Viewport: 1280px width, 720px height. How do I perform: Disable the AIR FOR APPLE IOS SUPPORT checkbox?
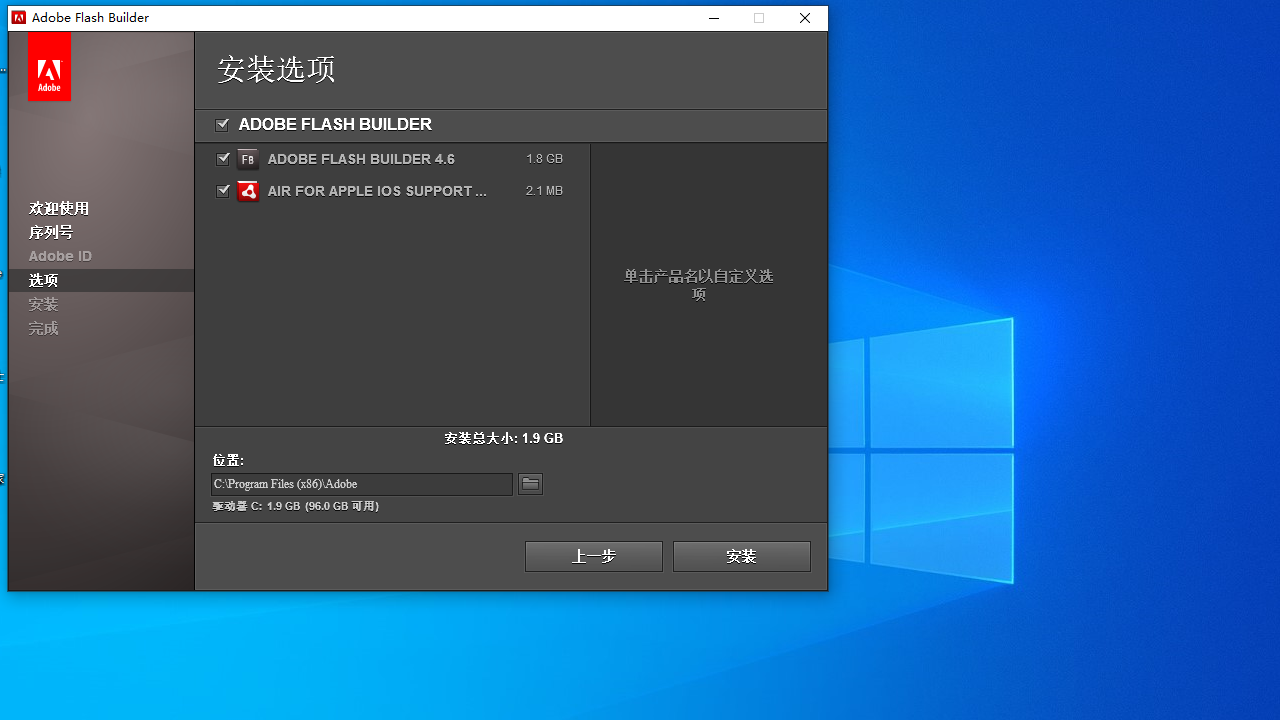click(222, 190)
